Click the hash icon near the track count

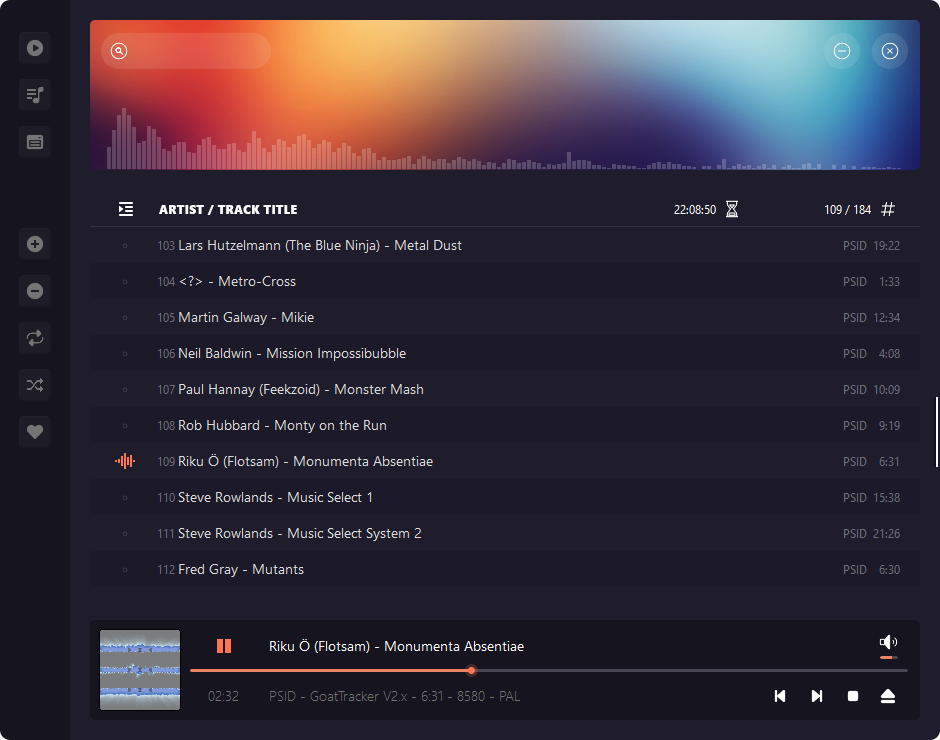(x=888, y=209)
